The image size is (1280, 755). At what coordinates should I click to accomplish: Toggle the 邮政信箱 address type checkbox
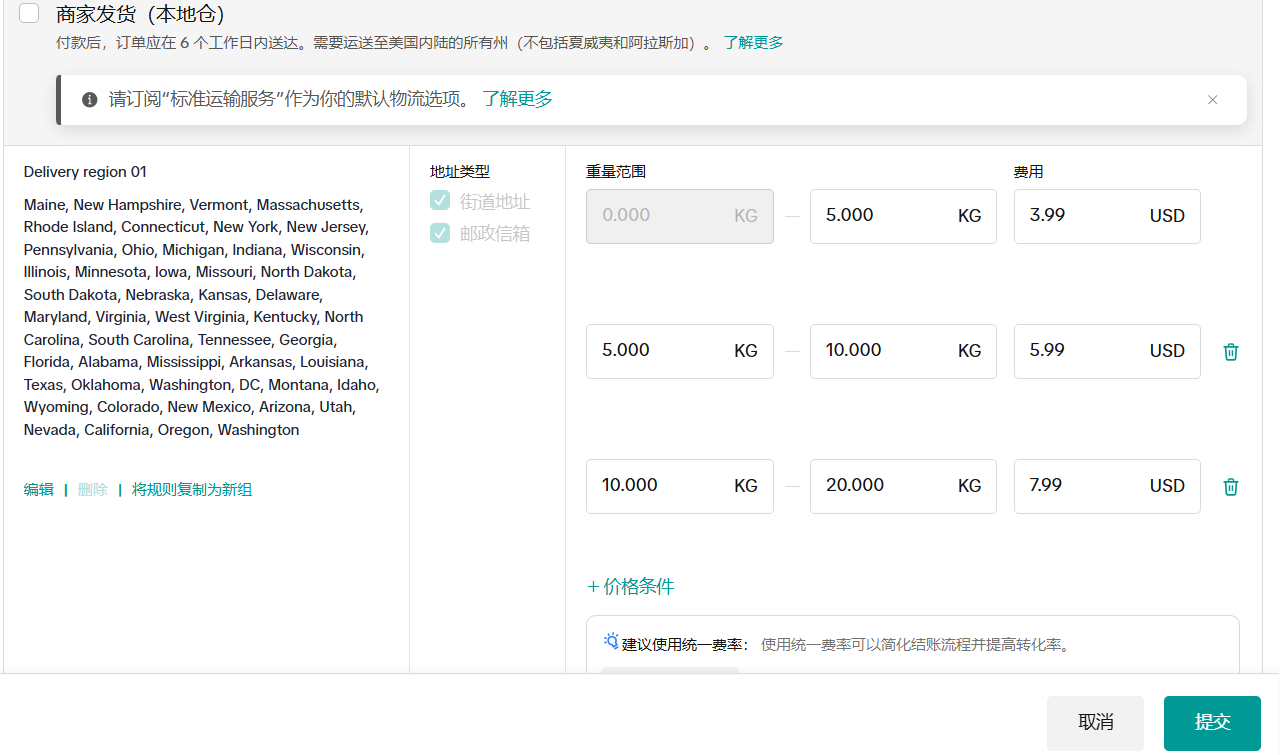tap(440, 233)
